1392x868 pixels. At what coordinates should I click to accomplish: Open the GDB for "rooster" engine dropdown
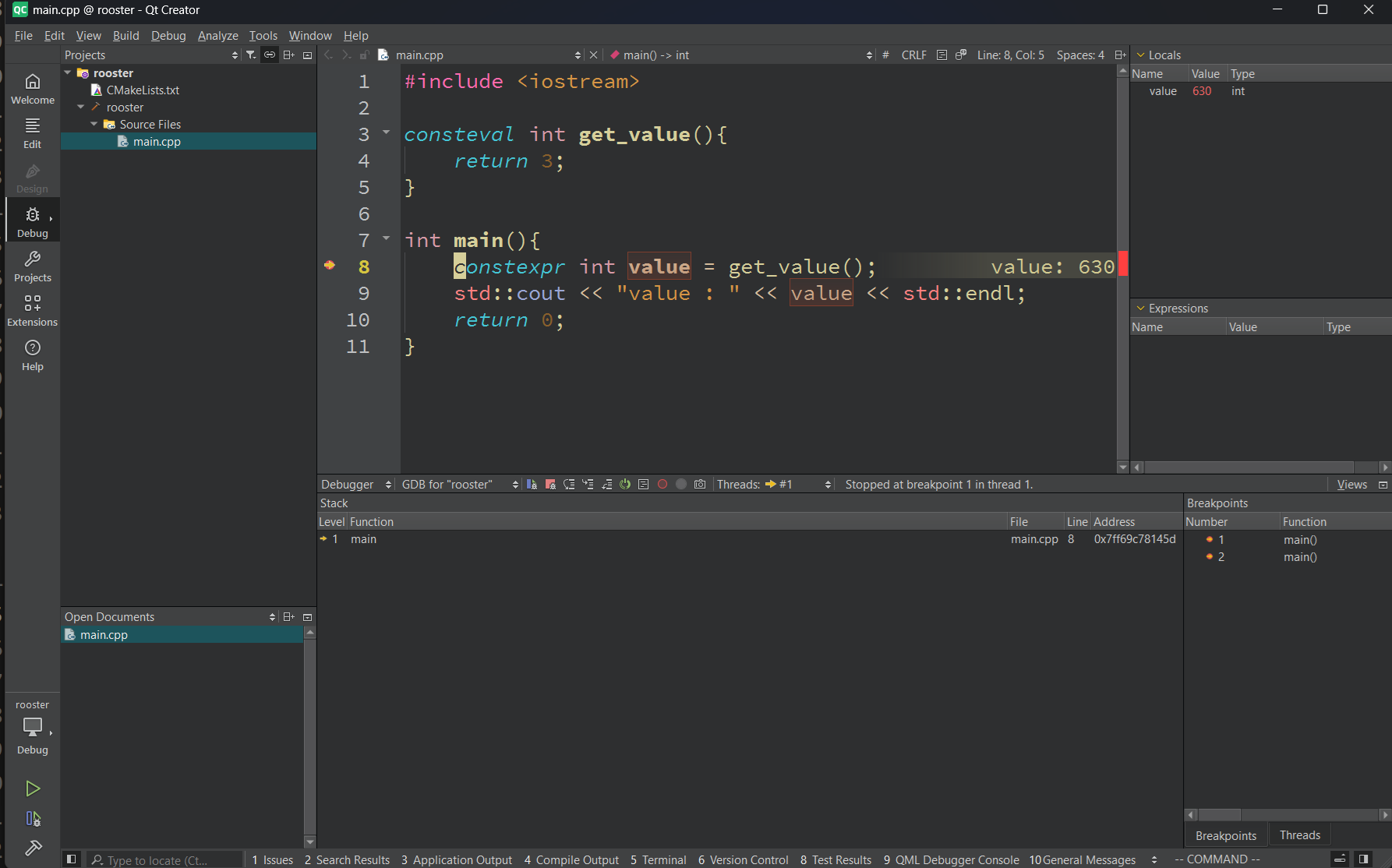pyautogui.click(x=460, y=485)
